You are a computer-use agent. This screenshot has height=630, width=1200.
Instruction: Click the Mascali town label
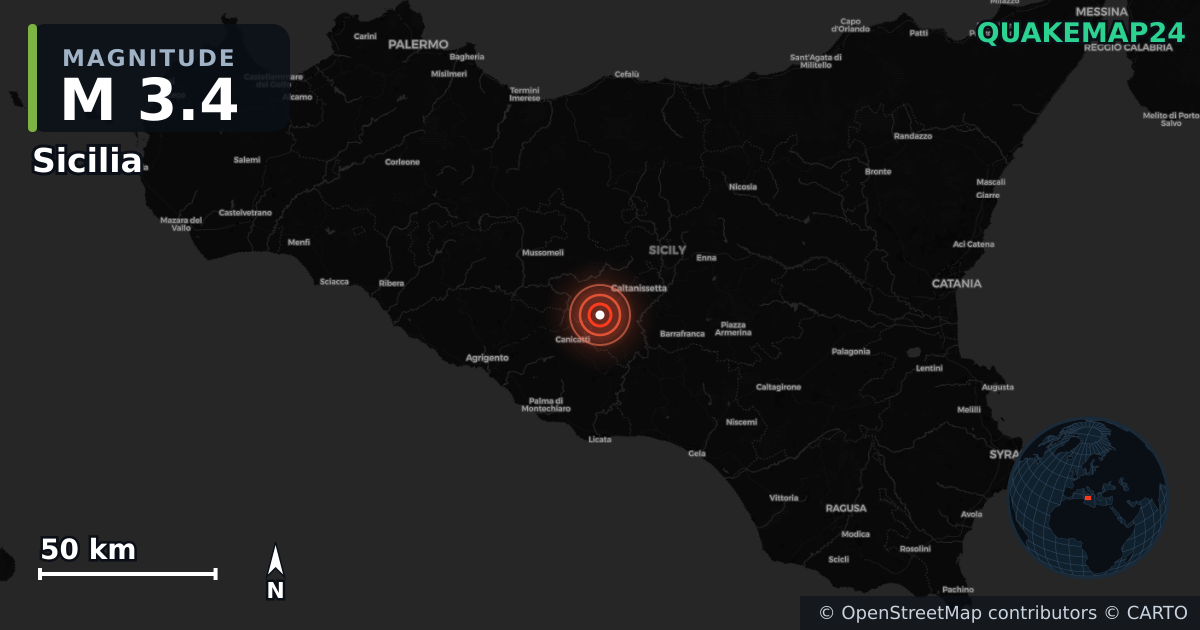(x=991, y=182)
